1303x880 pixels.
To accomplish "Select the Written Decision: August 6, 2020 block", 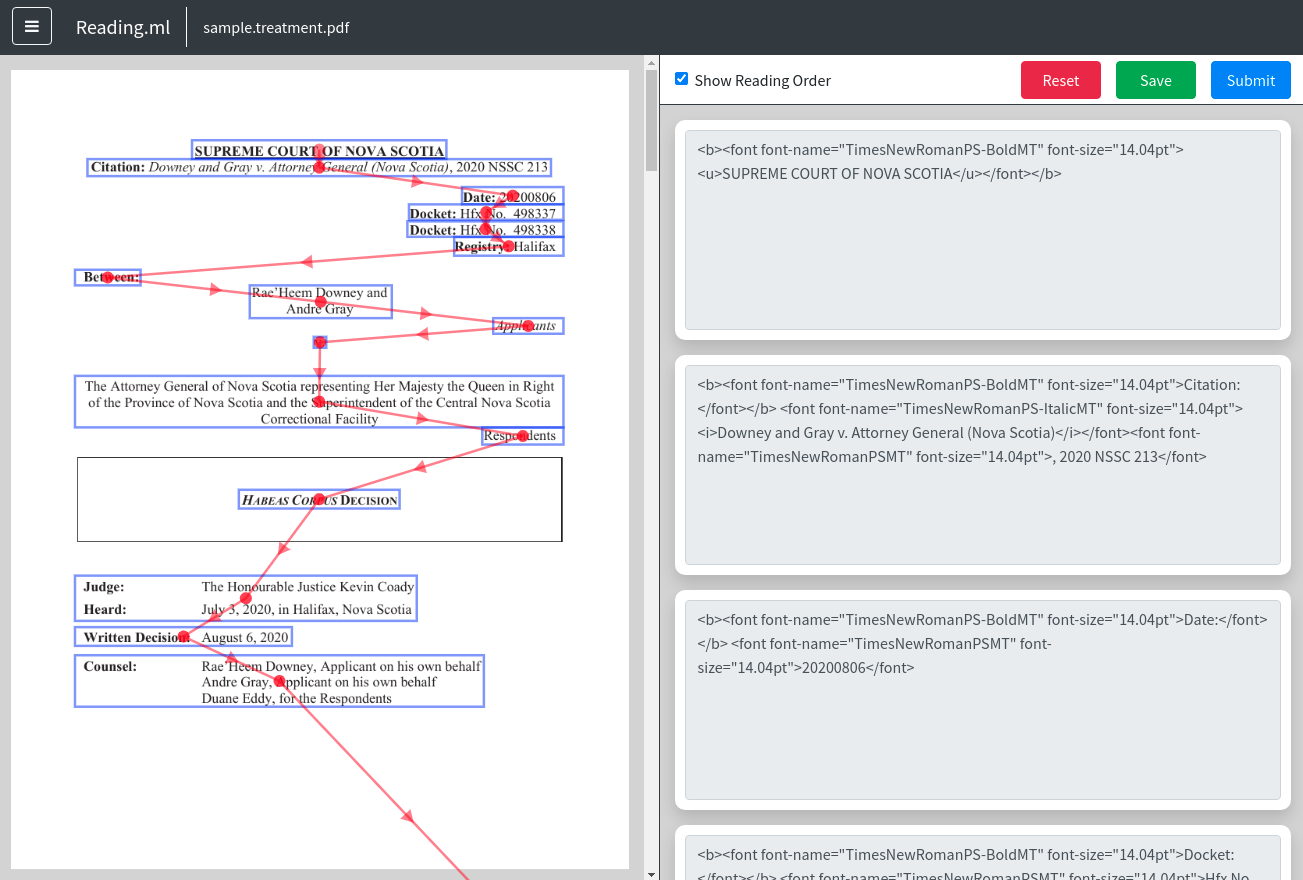I will click(x=184, y=637).
